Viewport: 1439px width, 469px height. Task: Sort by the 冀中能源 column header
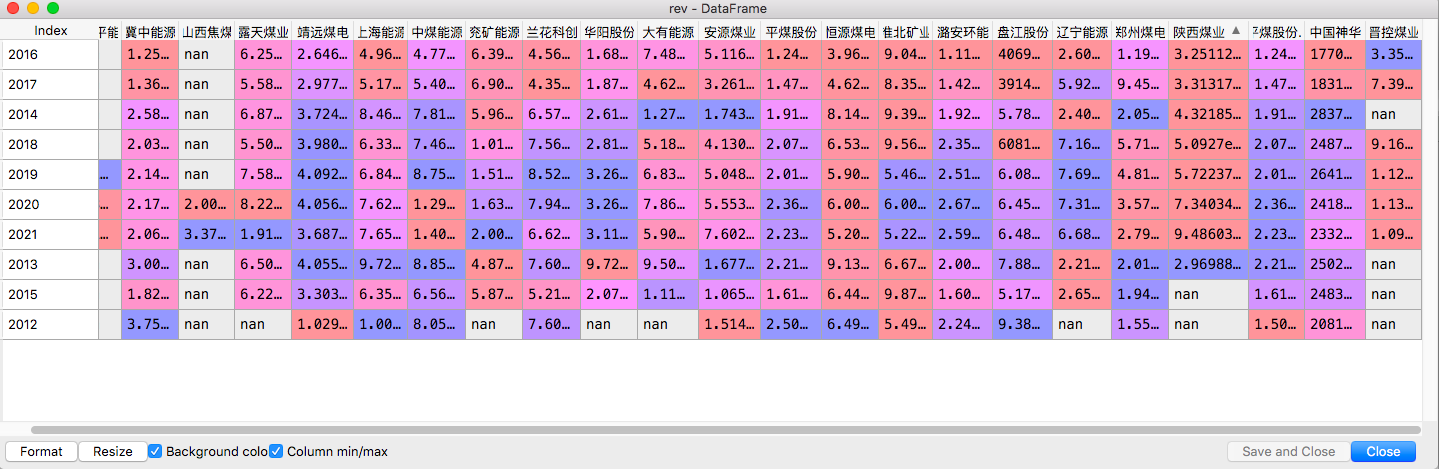click(x=150, y=31)
